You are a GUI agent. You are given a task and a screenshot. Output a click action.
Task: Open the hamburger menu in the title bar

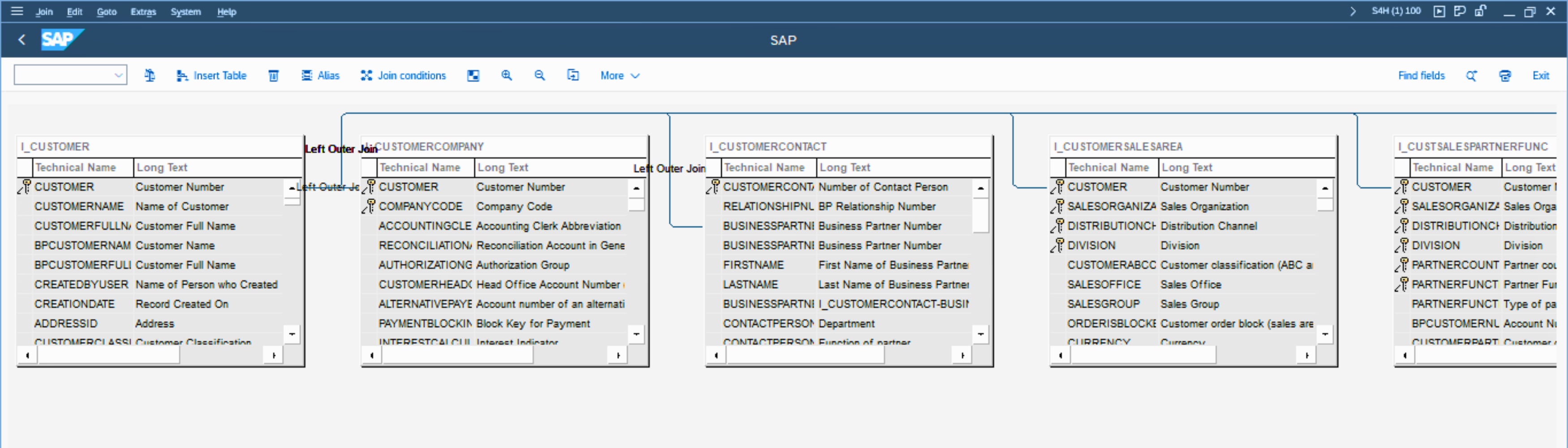pyautogui.click(x=17, y=11)
